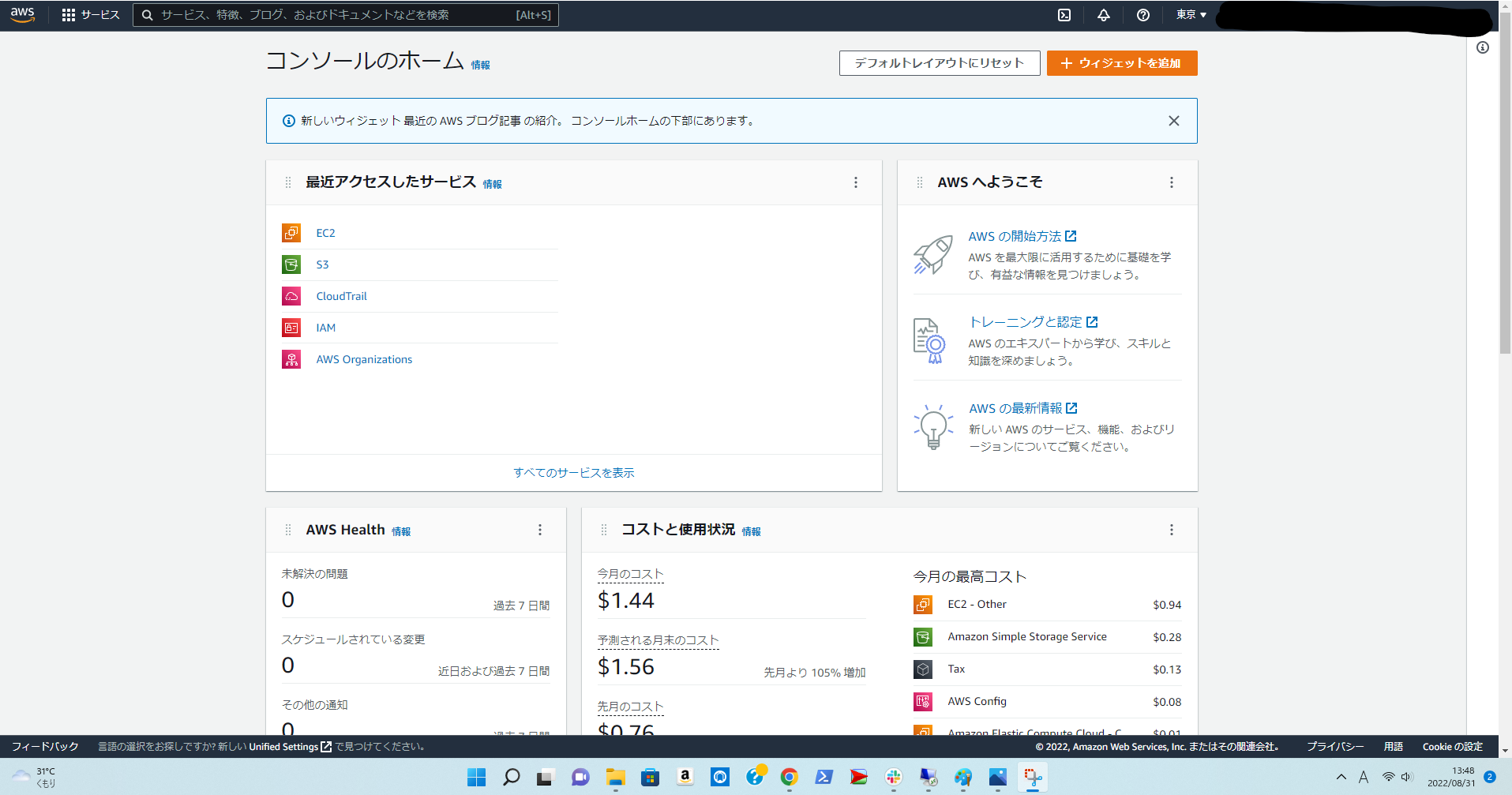Click the EC2 service icon in recent services
Viewport: 1512px width, 795px height.
(291, 233)
